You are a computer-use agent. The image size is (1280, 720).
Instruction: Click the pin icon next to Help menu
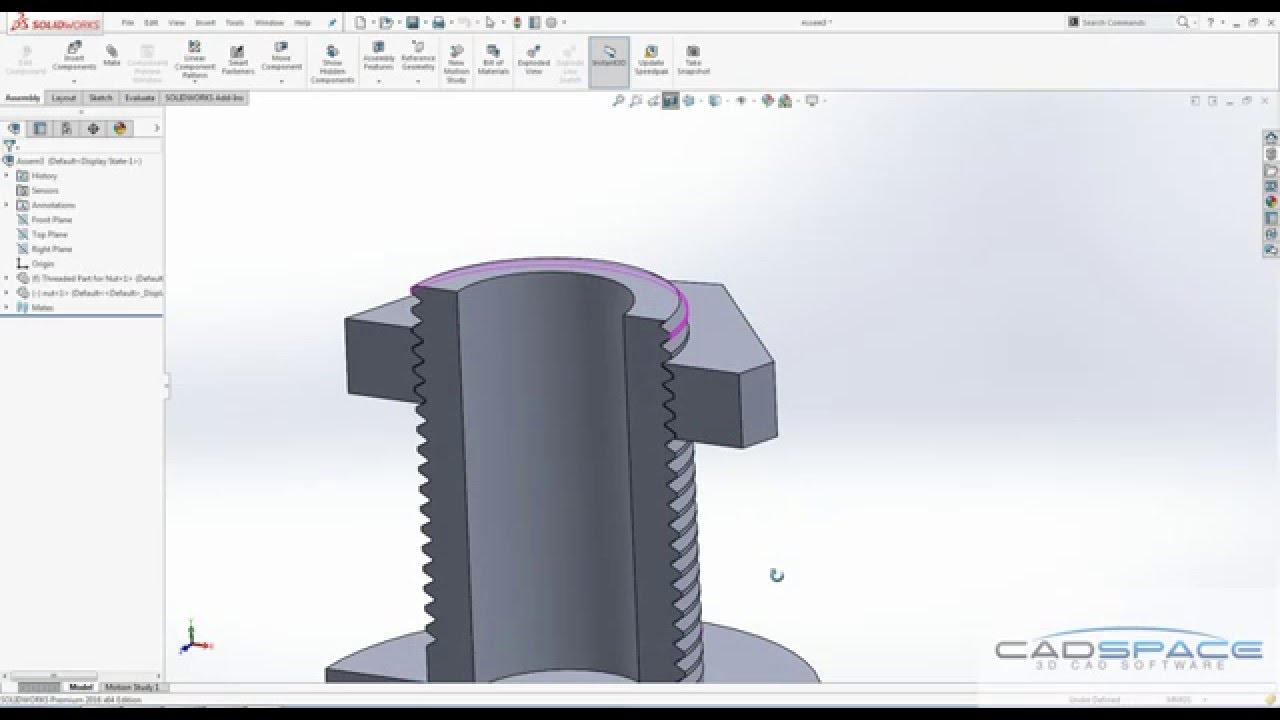click(332, 22)
